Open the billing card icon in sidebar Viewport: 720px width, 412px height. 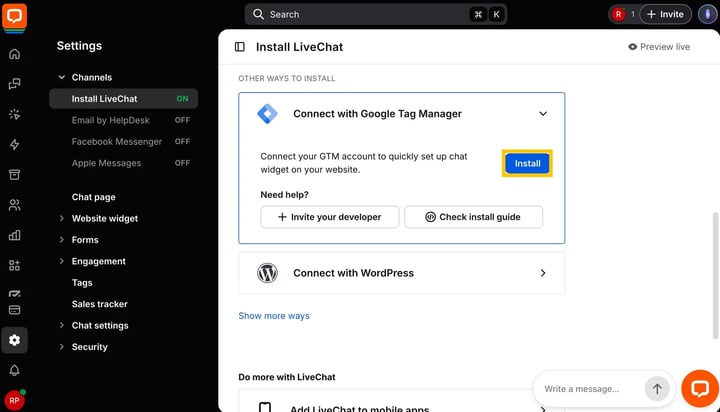click(14, 310)
